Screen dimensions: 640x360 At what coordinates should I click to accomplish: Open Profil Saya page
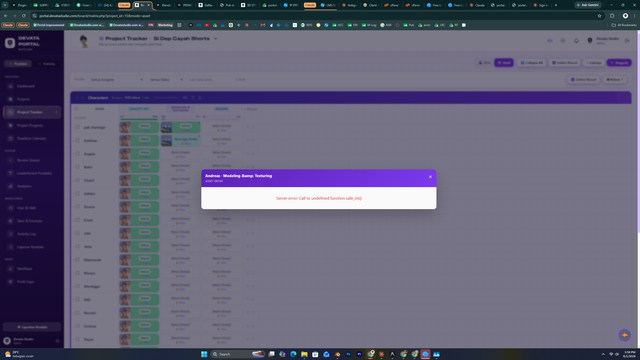coord(32,282)
